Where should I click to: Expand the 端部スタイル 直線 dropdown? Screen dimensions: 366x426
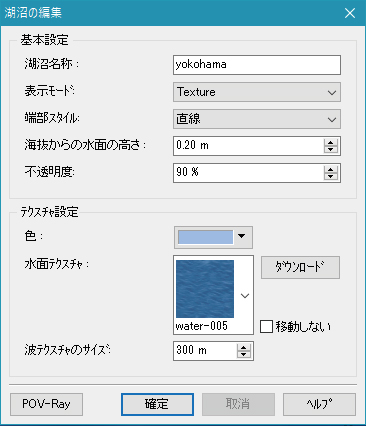257,119
